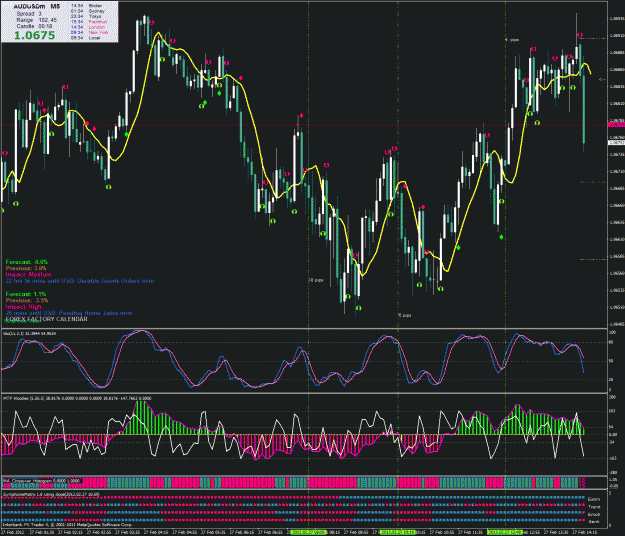This screenshot has width=625, height=536.
Task: Click the SymphonieMatrix indicator label
Action: (51, 494)
